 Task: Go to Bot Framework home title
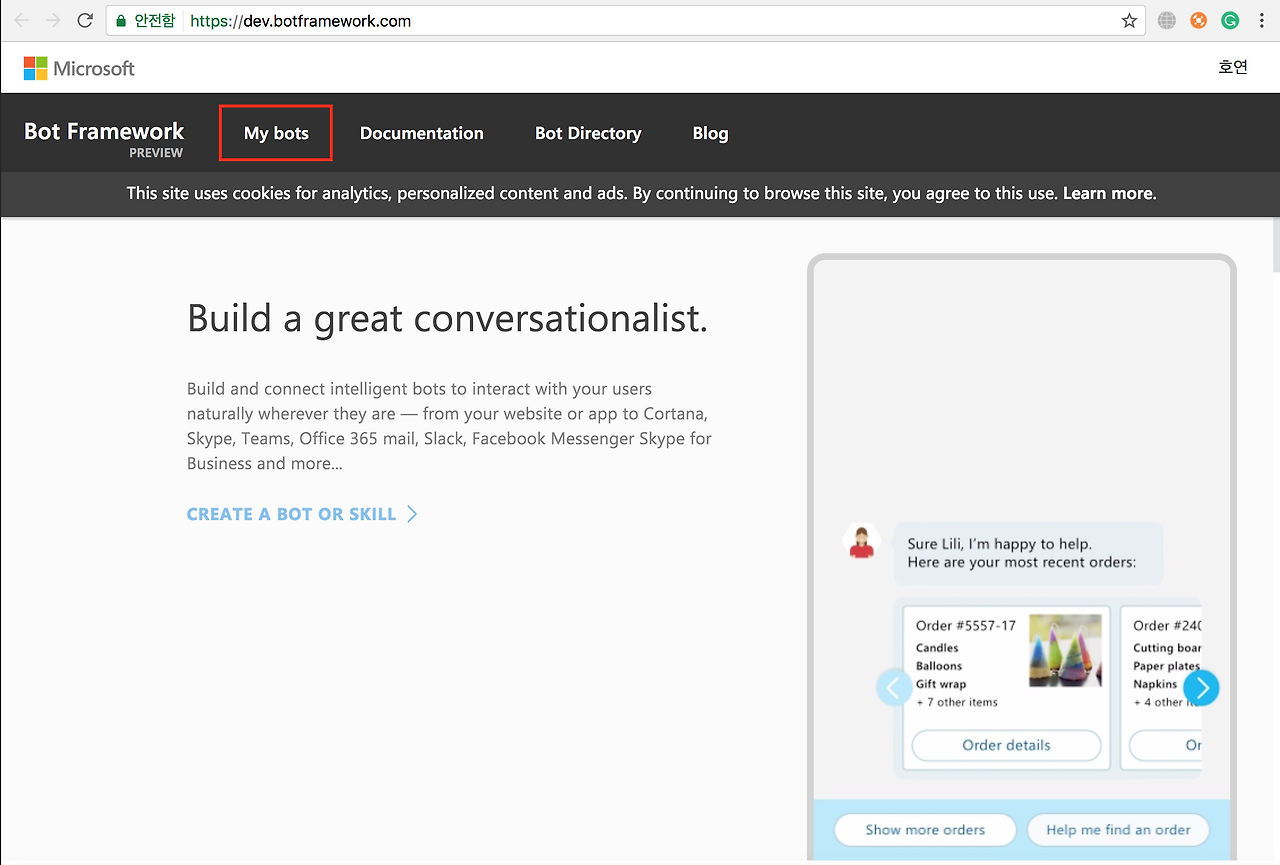104,131
